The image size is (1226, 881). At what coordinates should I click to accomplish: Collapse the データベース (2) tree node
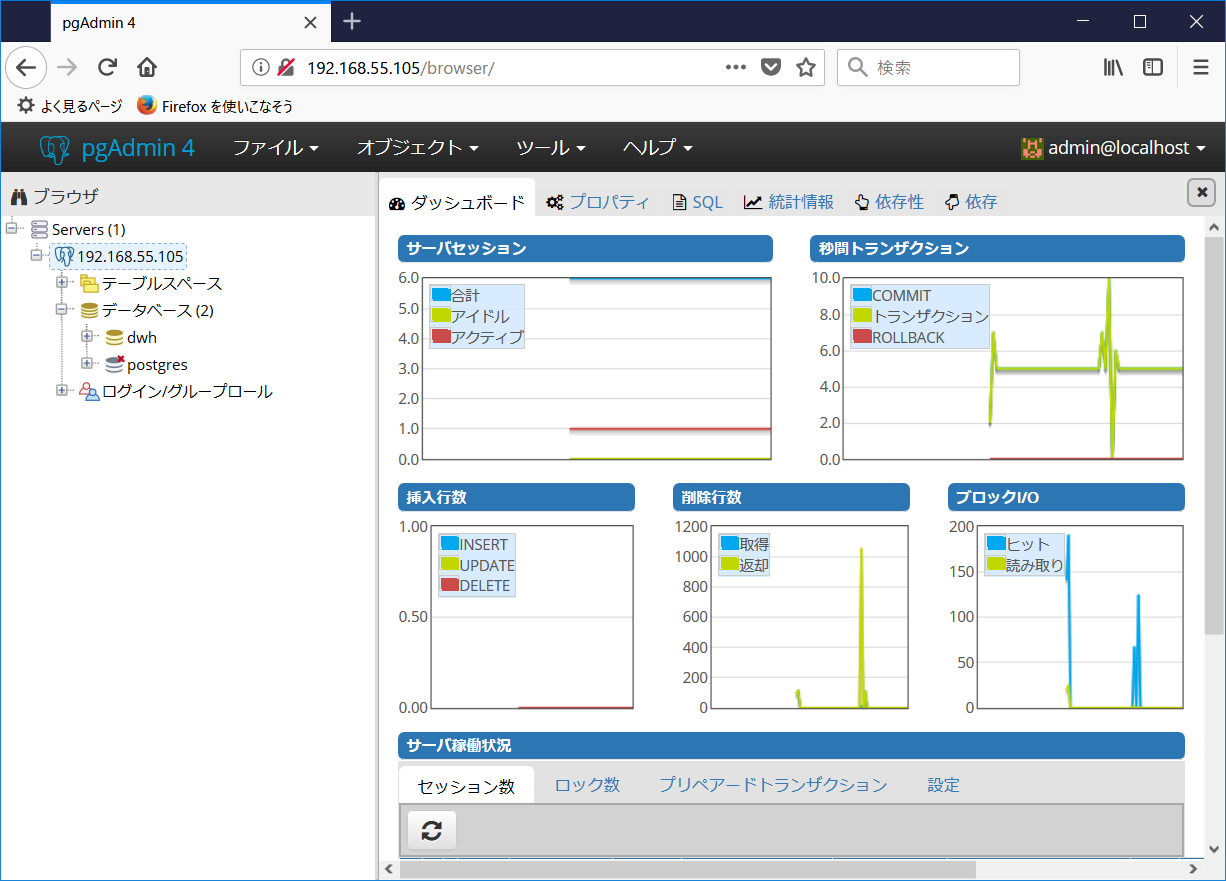click(x=62, y=310)
